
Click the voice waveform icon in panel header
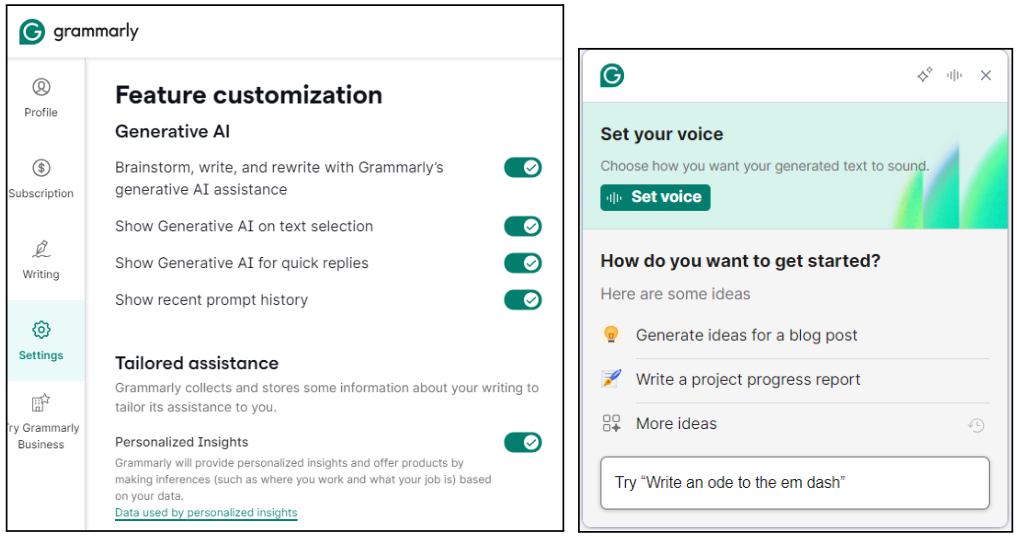tap(955, 75)
